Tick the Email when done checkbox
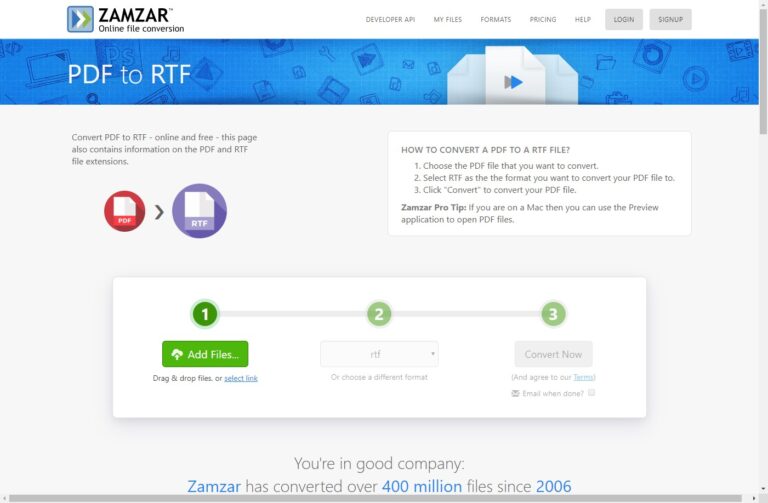The height and width of the screenshot is (503, 768). tap(592, 393)
